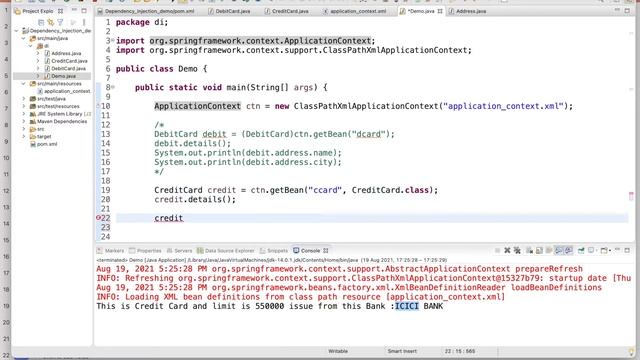This screenshot has height=360, width=640.
Task: Expand Maven Dependencies node
Action: point(24,121)
